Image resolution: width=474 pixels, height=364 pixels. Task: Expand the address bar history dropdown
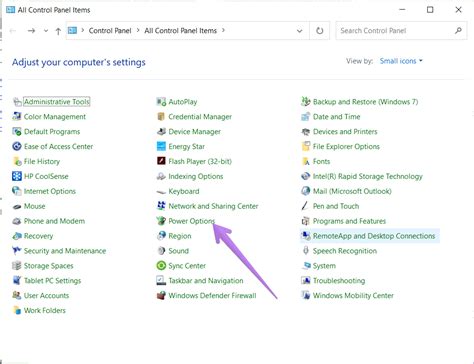click(299, 31)
